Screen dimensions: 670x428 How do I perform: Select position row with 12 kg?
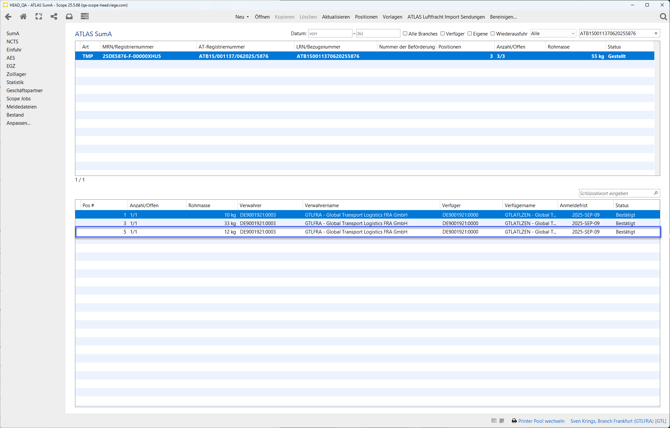click(x=367, y=232)
